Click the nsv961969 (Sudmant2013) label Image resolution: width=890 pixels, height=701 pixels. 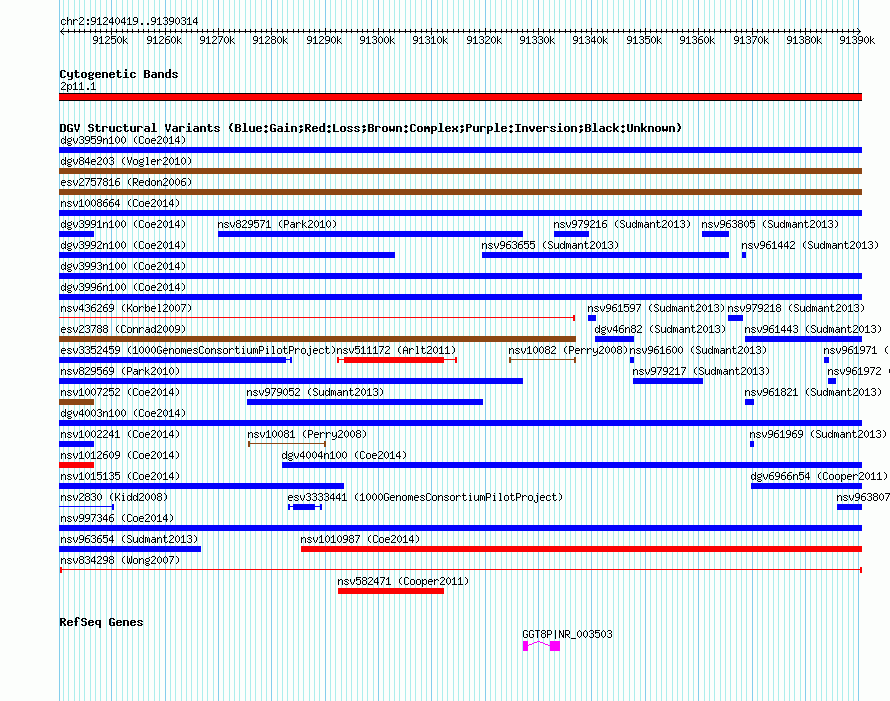818,434
